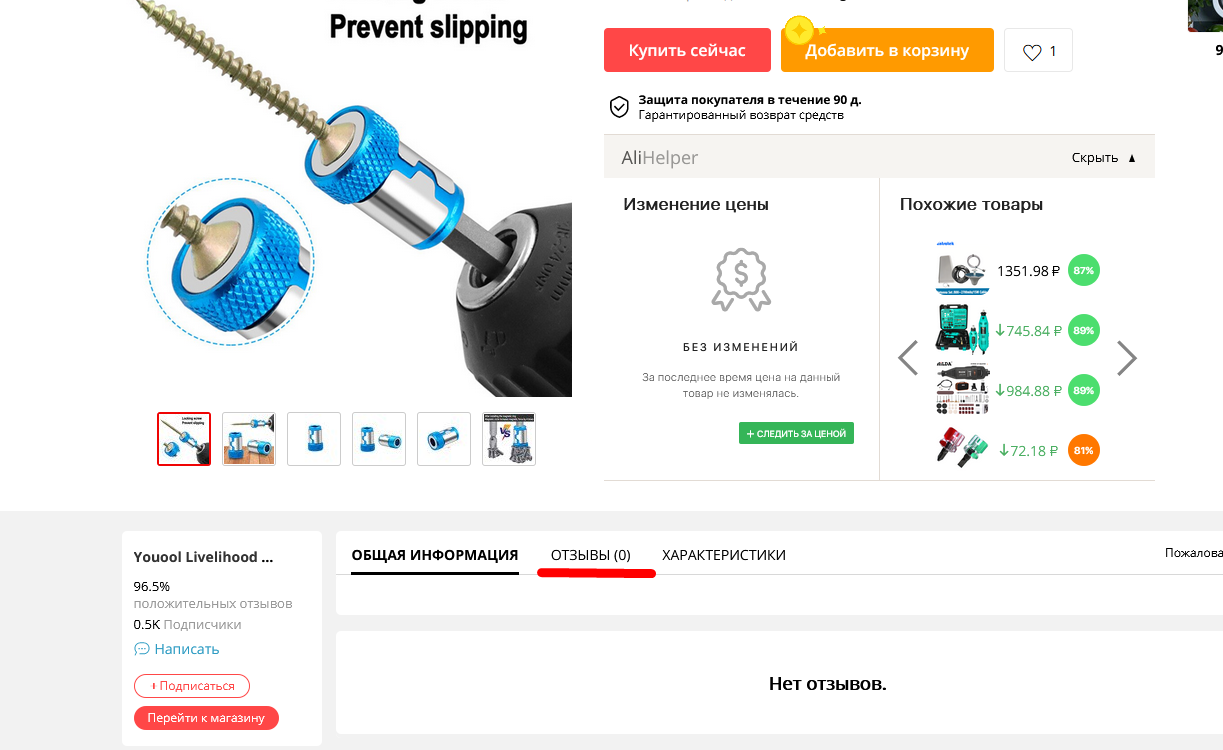The height and width of the screenshot is (750, 1223).
Task: Collapse AliHelper panel via Скрыть
Action: pos(1104,158)
